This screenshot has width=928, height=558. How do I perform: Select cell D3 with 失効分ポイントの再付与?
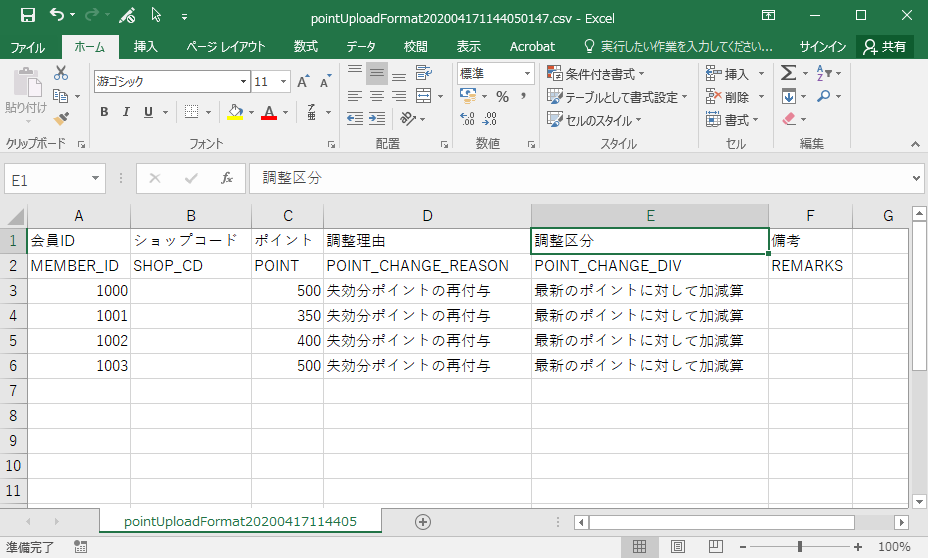pos(427,291)
